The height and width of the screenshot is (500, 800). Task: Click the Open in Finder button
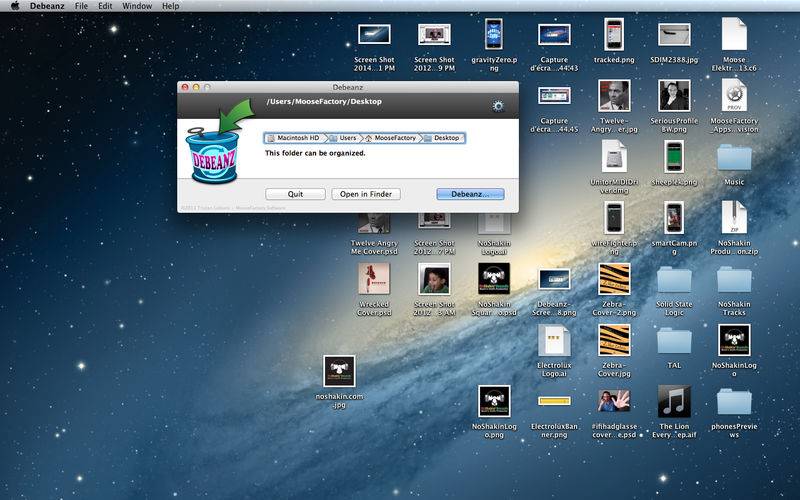point(366,194)
